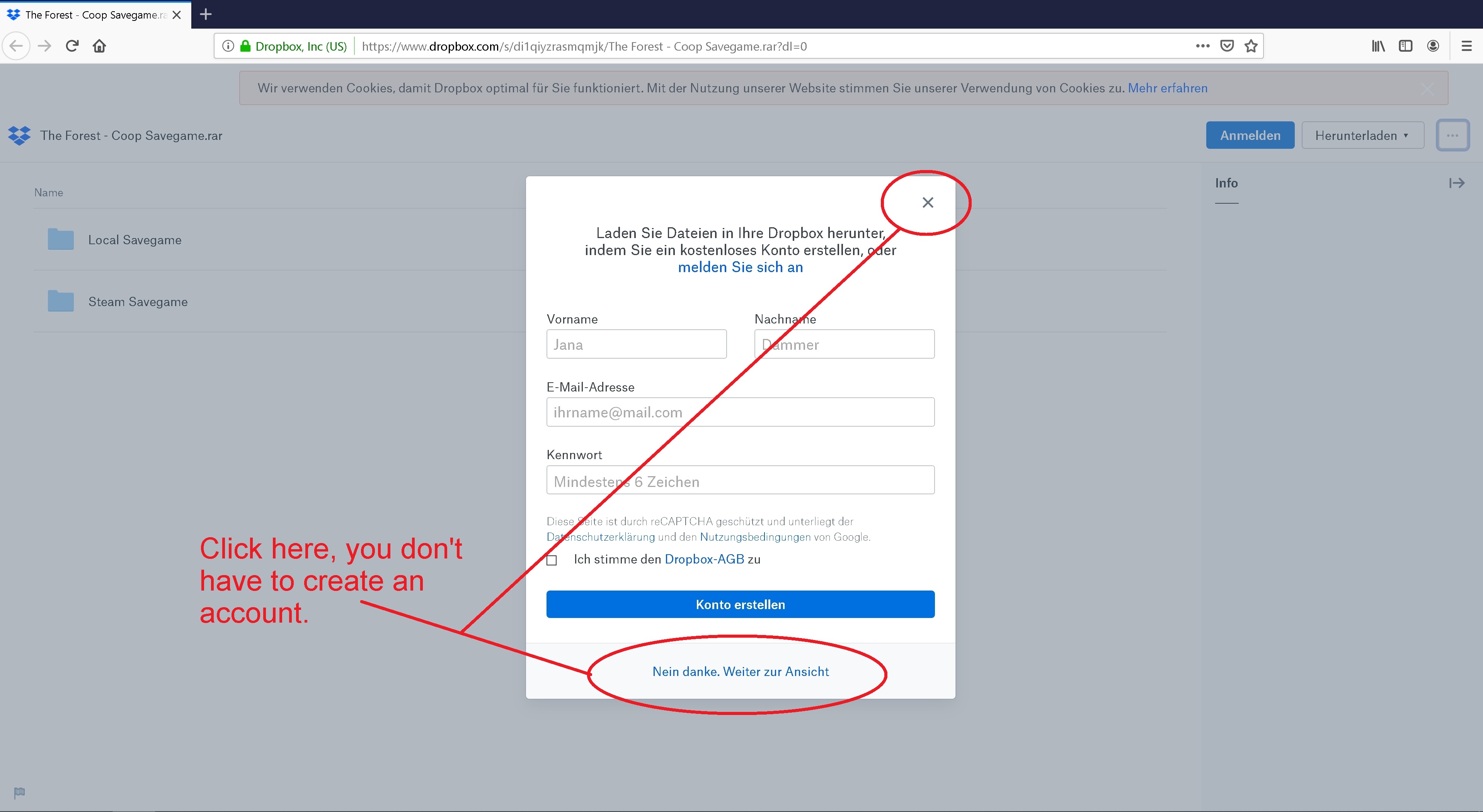
Task: Click the flag icon at bottom left
Action: [19, 792]
